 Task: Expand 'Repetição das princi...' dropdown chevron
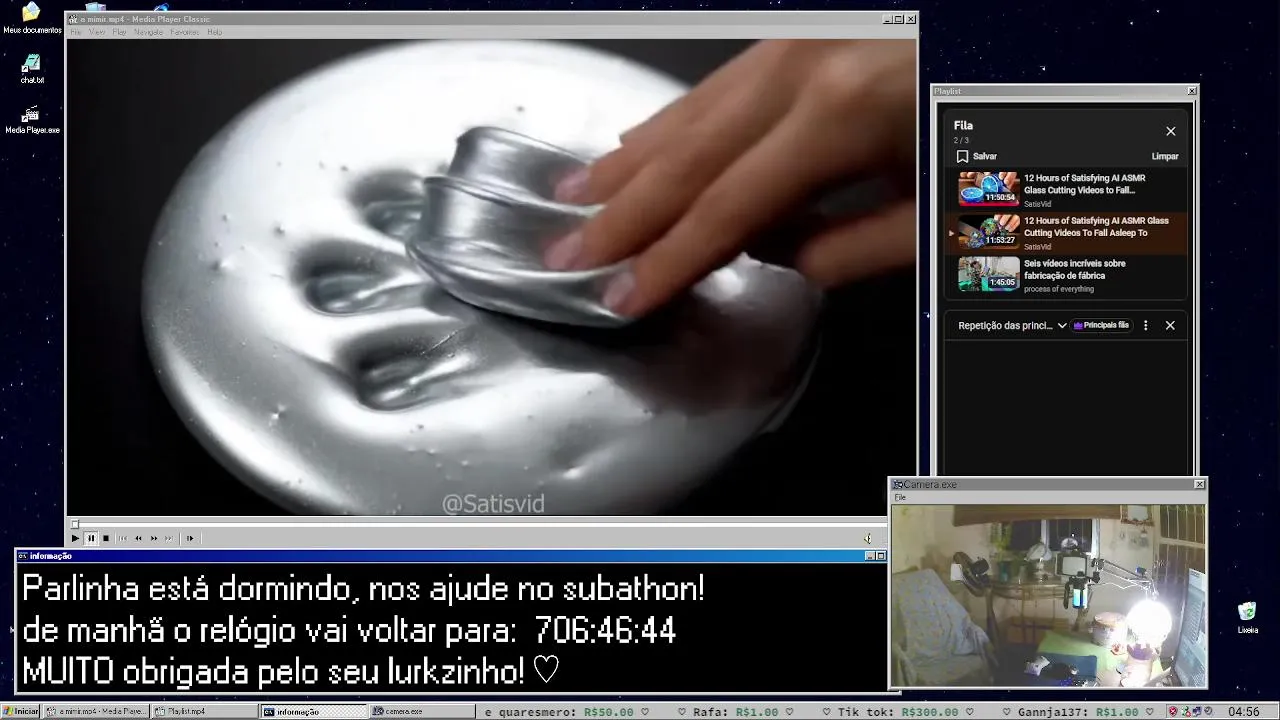pyautogui.click(x=1062, y=325)
